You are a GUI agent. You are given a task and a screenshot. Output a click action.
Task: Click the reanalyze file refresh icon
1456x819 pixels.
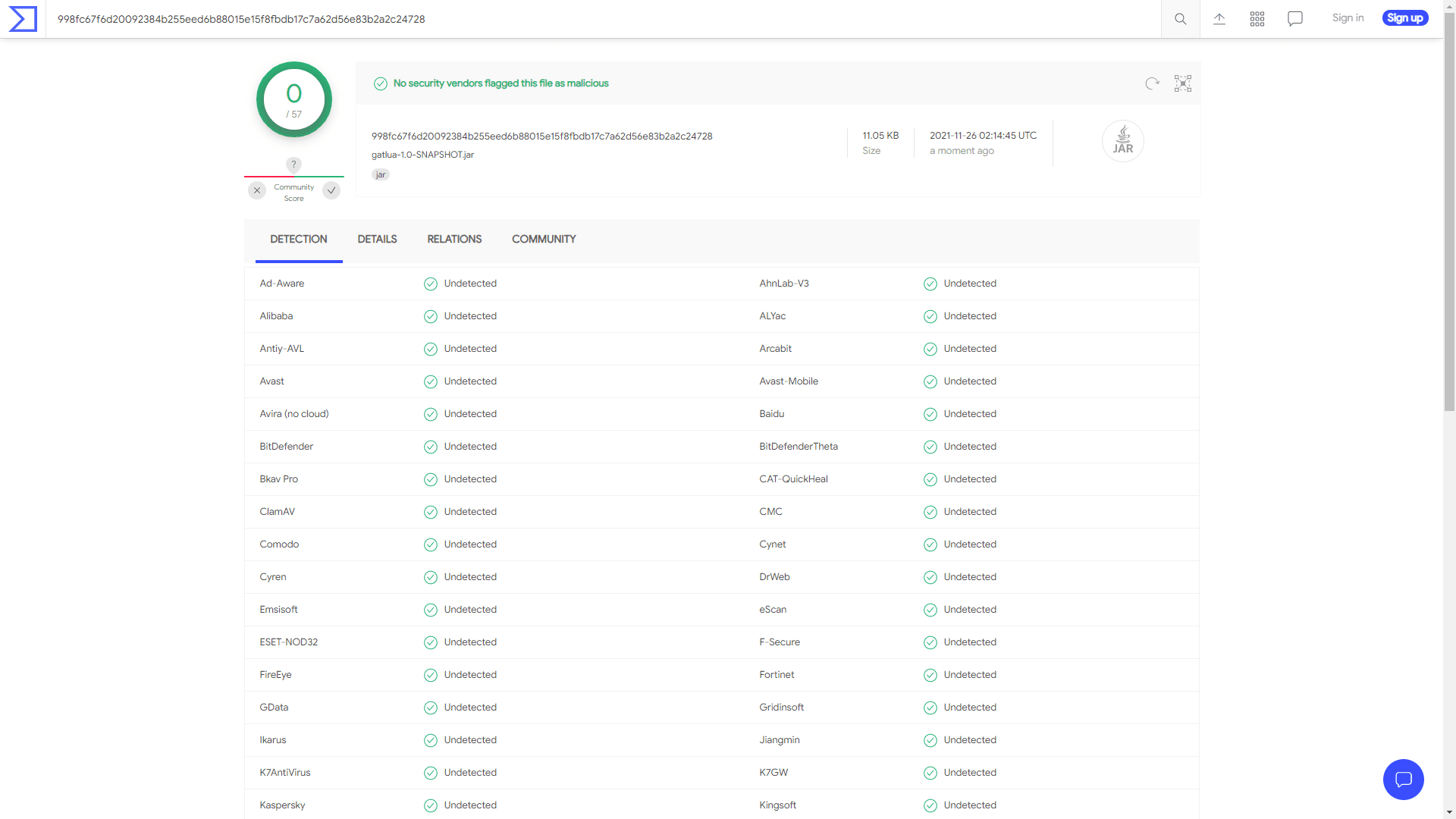click(1152, 83)
